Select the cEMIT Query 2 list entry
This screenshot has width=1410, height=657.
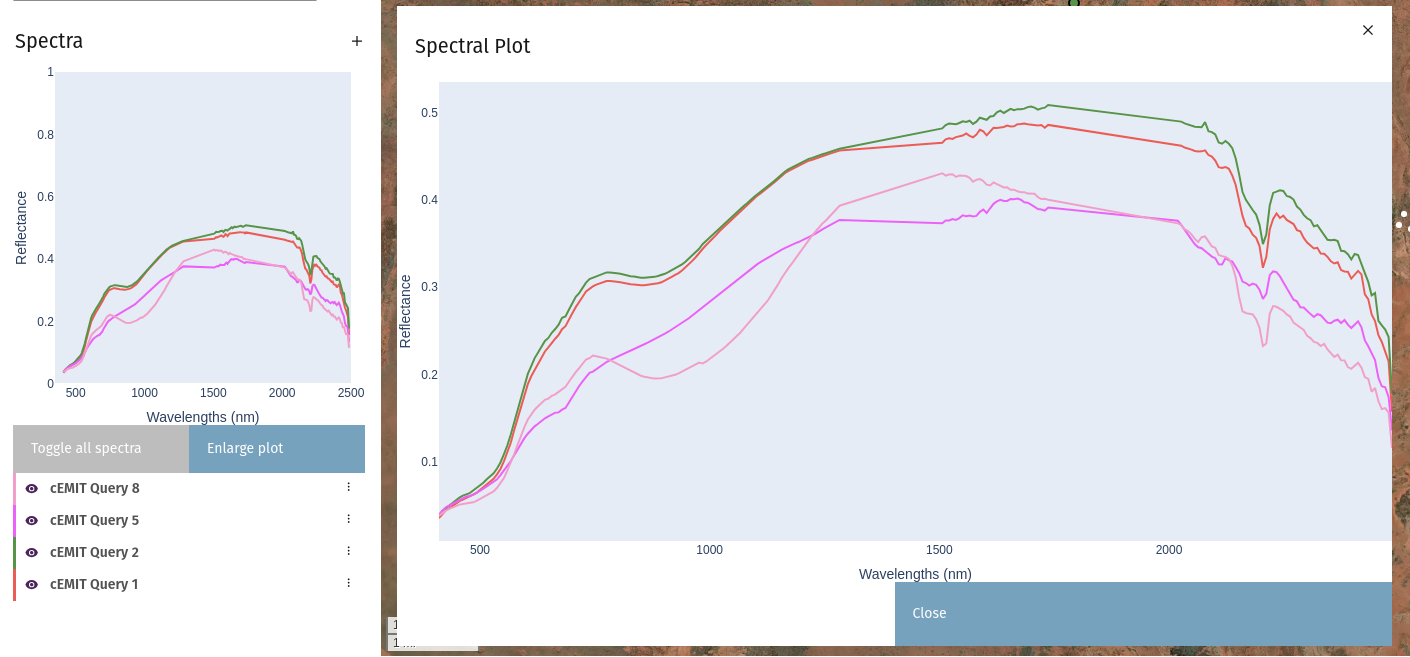[x=95, y=552]
